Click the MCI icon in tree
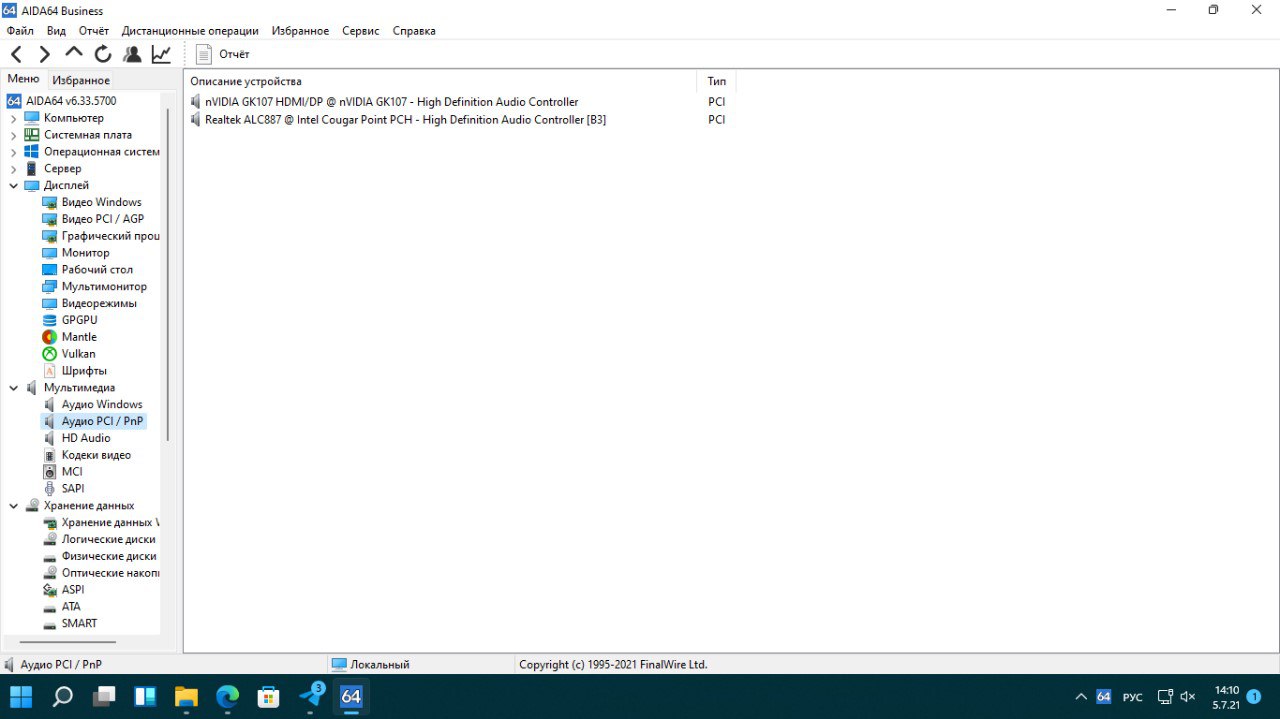1280x719 pixels. click(x=50, y=472)
